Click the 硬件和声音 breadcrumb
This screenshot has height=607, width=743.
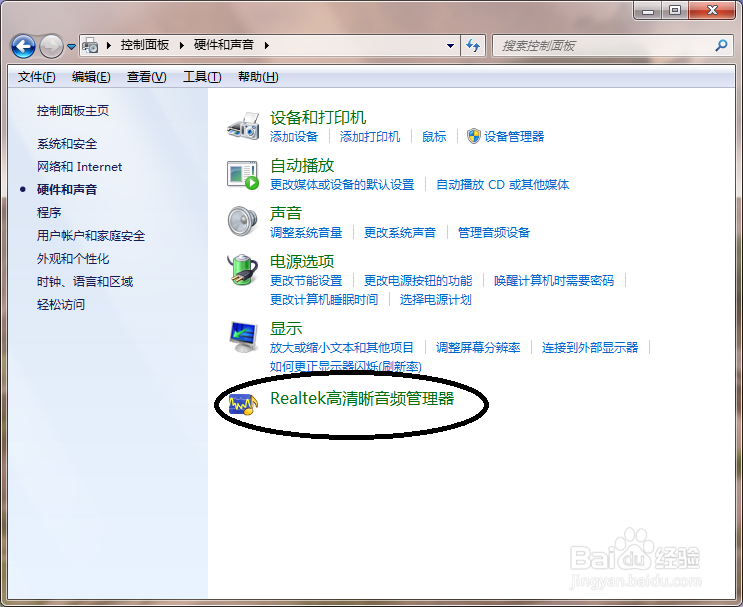tap(224, 45)
